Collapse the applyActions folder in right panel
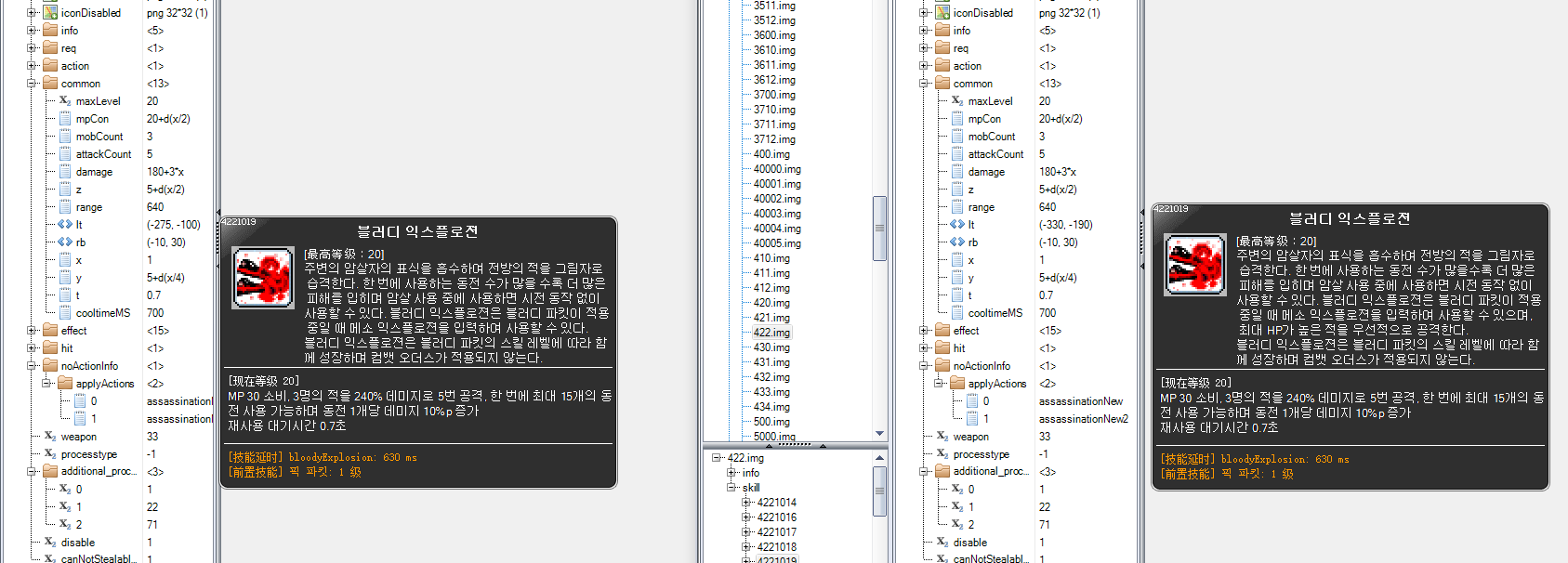This screenshot has height=563, width=1568. point(939,384)
